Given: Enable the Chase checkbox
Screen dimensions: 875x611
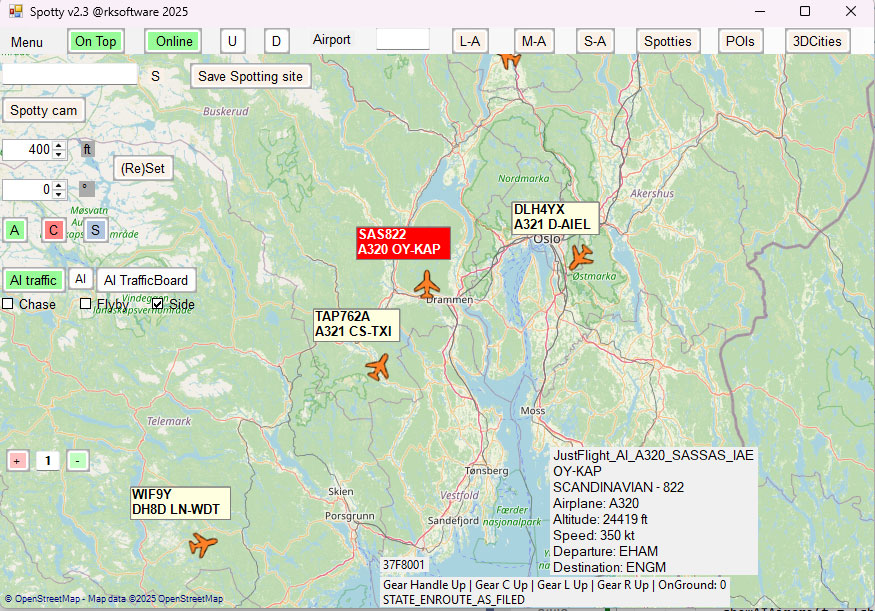Looking at the screenshot, I should [8, 304].
